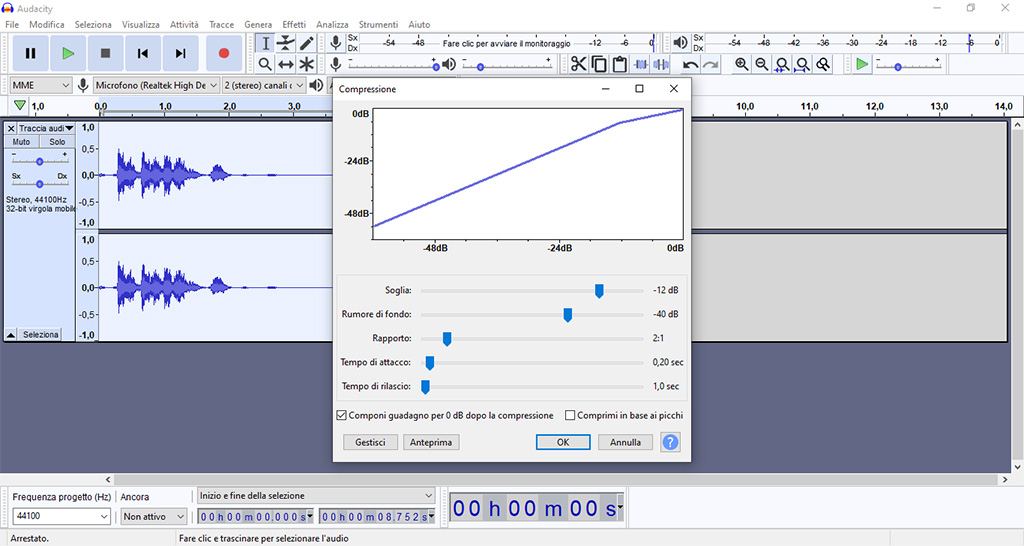The height and width of the screenshot is (546, 1024).
Task: Click Fit selection to width zoom icon
Action: [x=782, y=64]
